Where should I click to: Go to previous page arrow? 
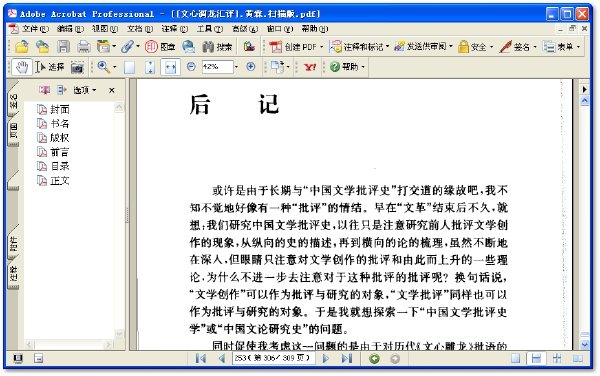coord(222,358)
